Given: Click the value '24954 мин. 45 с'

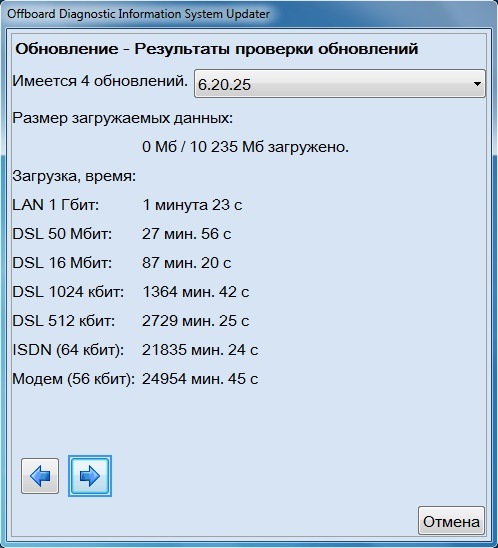Looking at the screenshot, I should click(200, 379).
